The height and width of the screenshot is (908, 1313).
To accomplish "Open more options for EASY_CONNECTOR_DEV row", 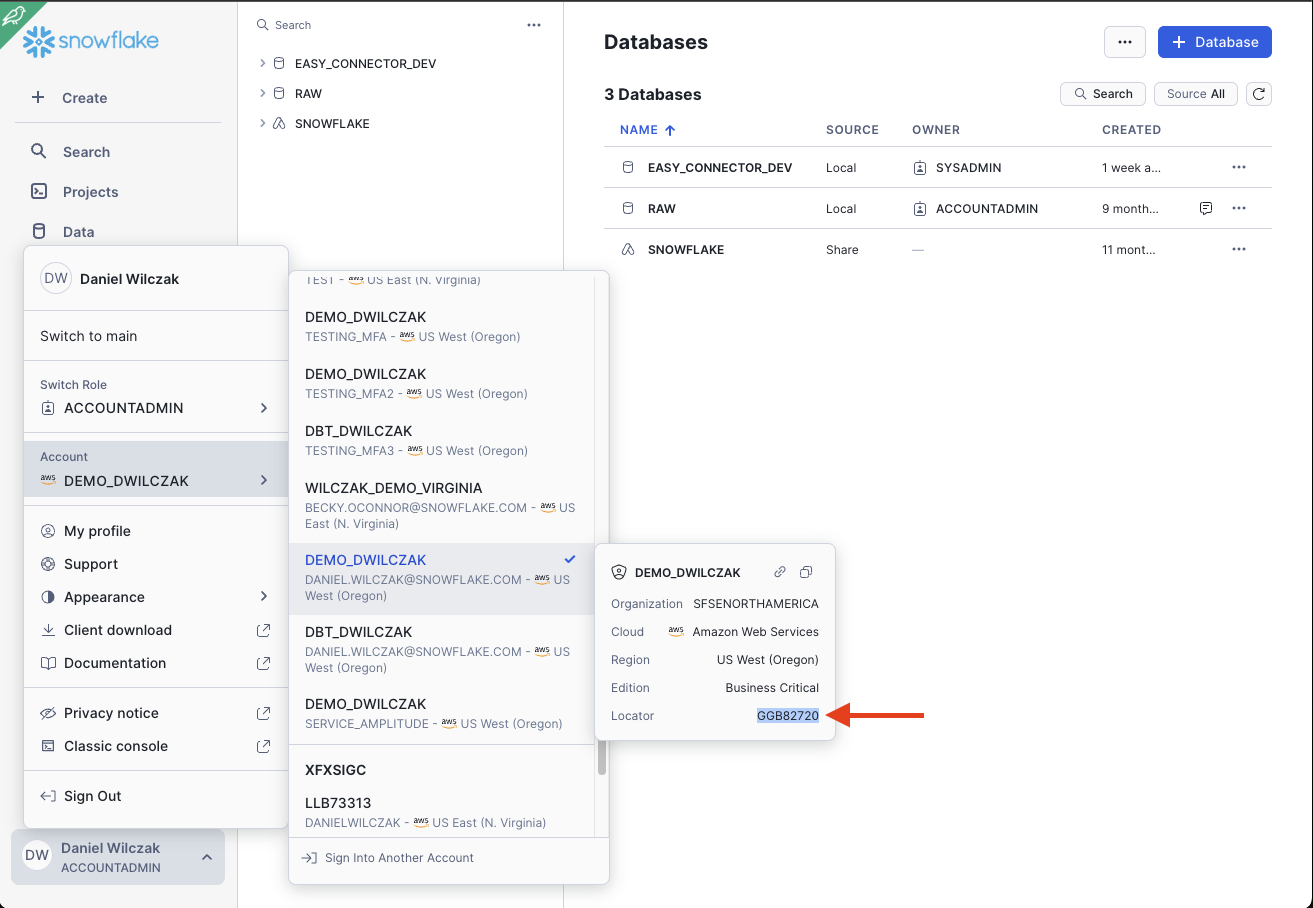I will pos(1239,168).
